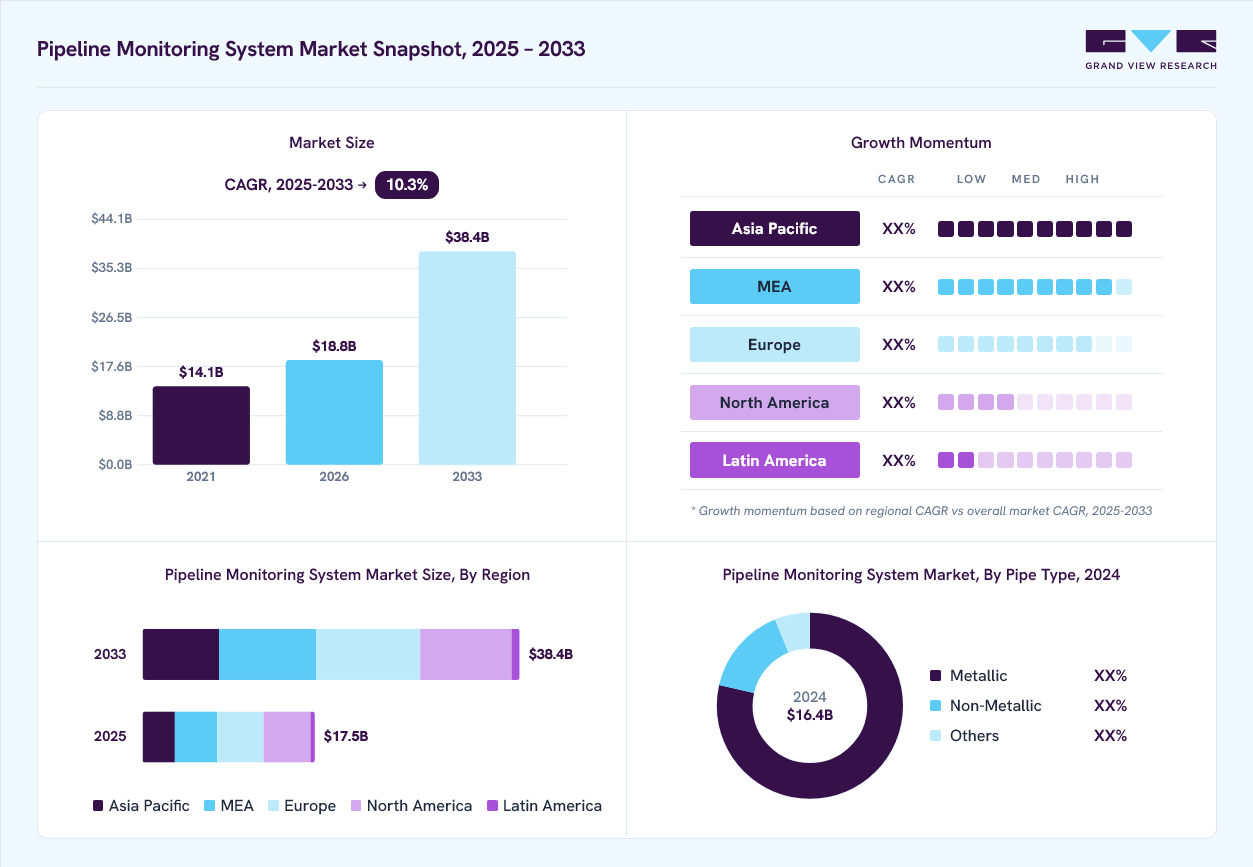Image resolution: width=1253 pixels, height=867 pixels.
Task: Click the XX% value for Non-Metallic
Action: (1111, 706)
